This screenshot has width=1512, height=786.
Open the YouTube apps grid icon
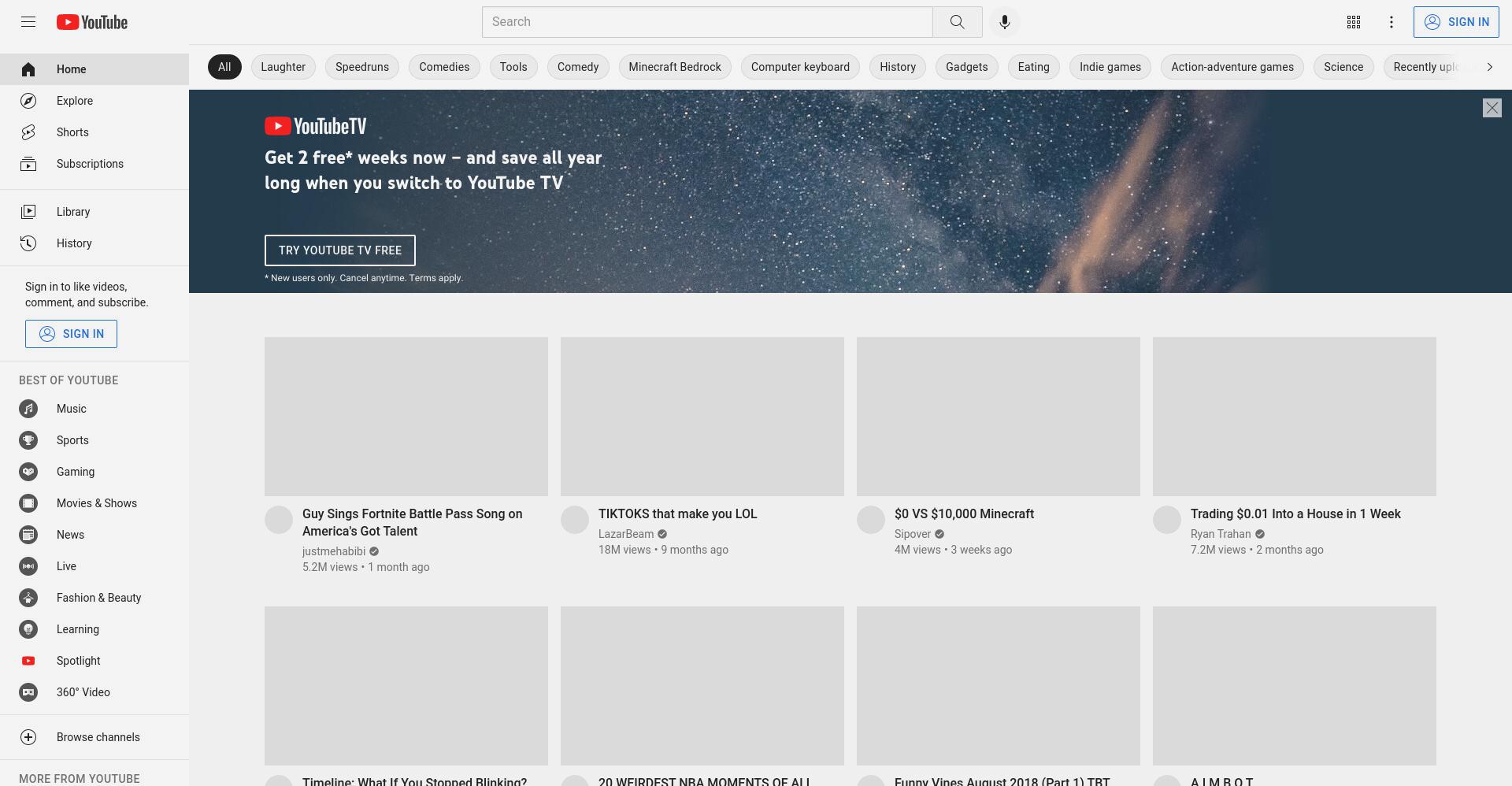1353,22
